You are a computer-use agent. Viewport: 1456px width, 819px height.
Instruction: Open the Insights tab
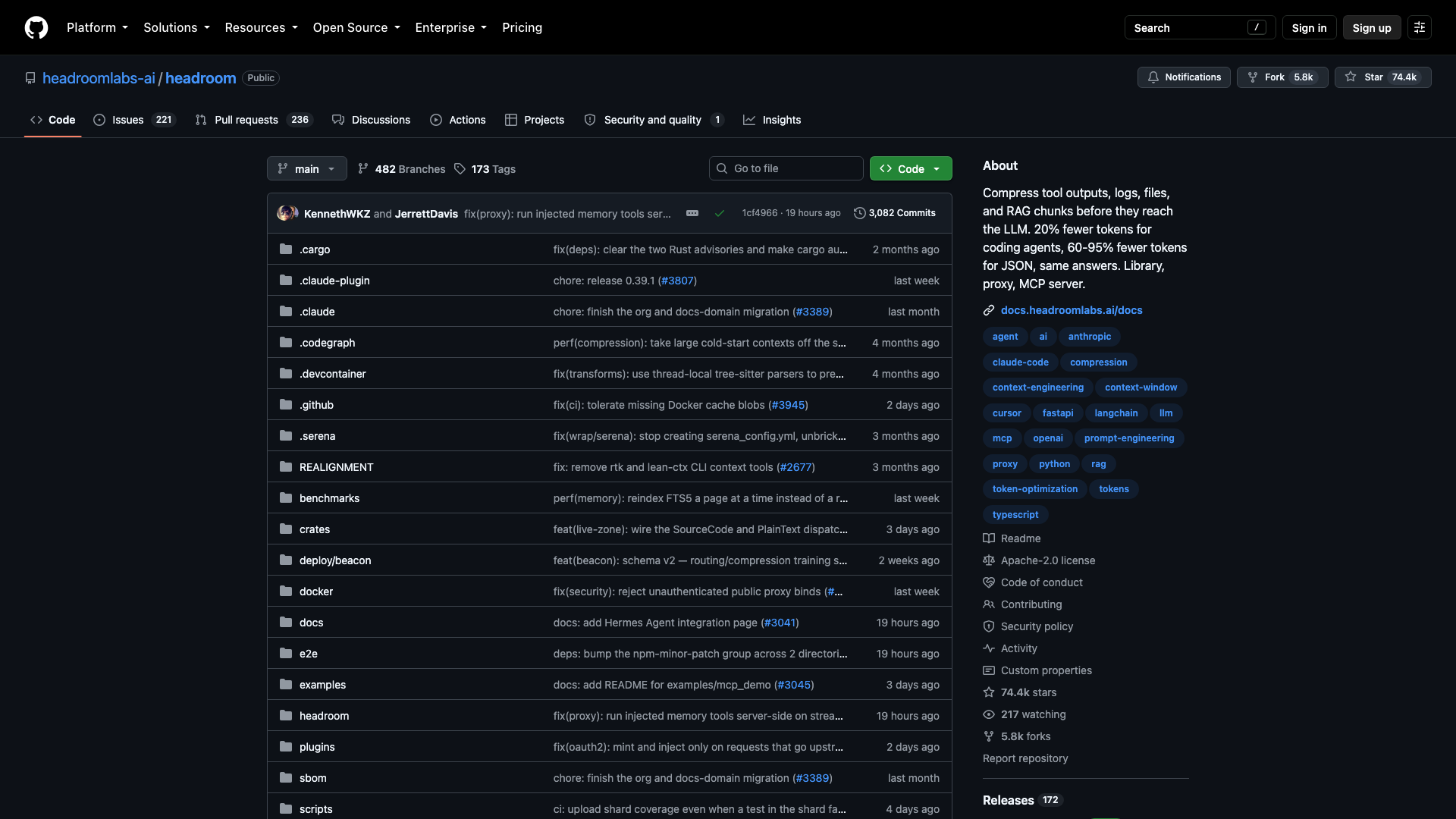[x=772, y=120]
